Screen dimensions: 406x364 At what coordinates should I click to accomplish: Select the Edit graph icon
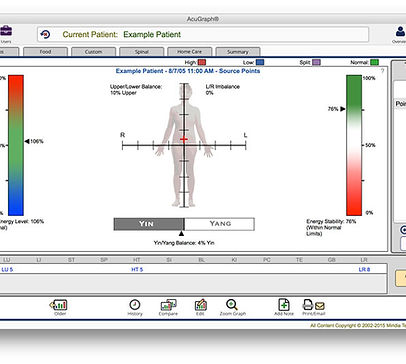200,305
